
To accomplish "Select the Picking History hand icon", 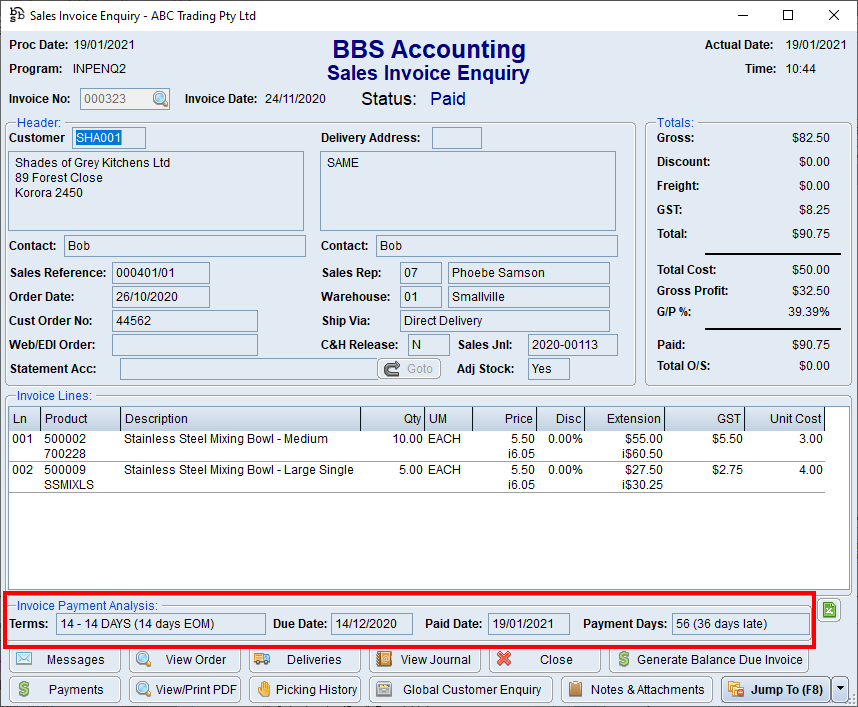I will click(x=263, y=689).
